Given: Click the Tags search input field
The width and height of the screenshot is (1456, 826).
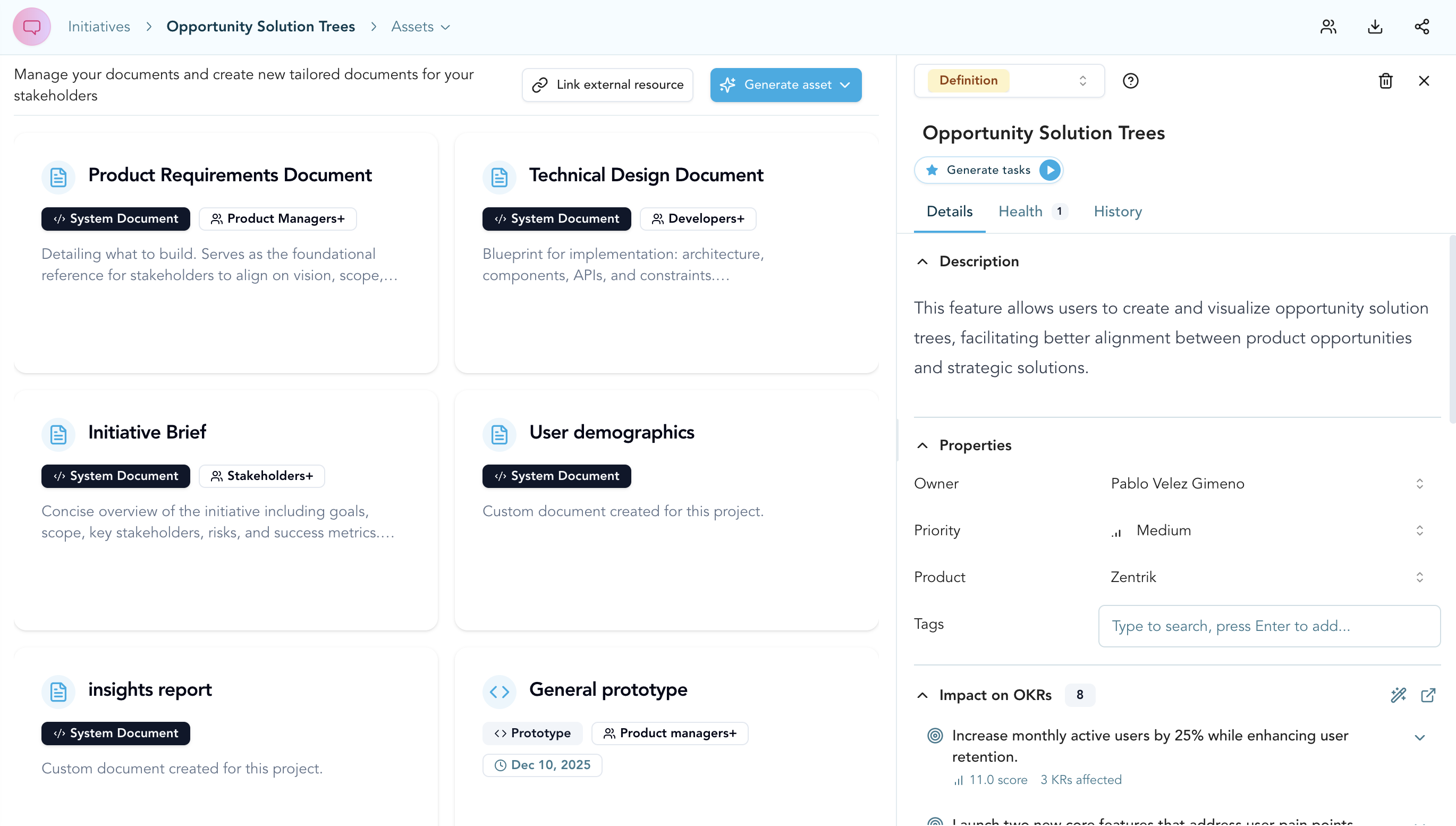Looking at the screenshot, I should click(1269, 626).
